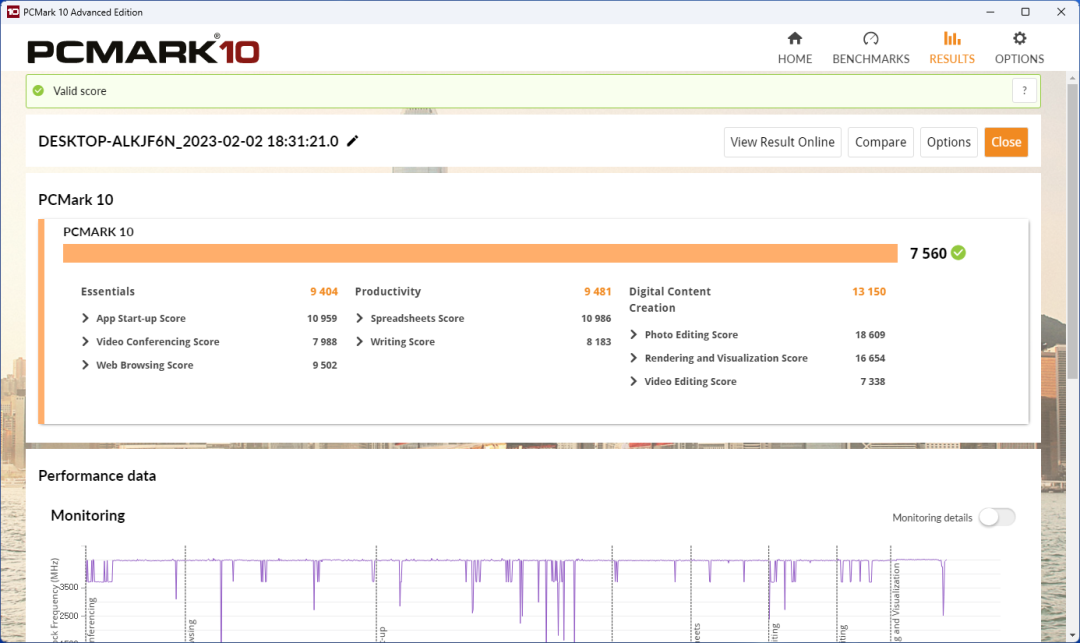Click the pencil icon to rename result
The height and width of the screenshot is (643, 1080).
coord(353,141)
